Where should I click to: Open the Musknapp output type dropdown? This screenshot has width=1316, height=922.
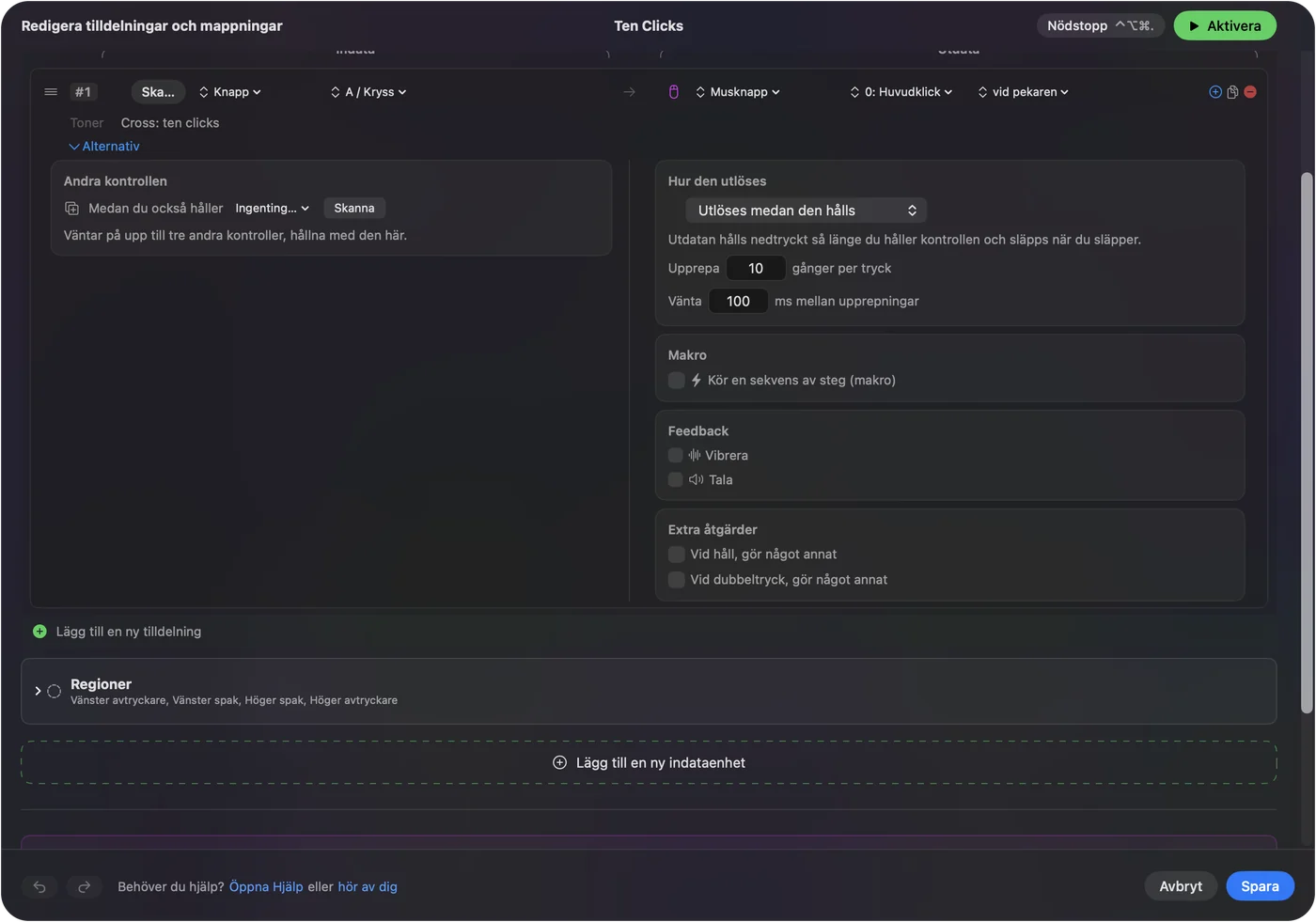coord(738,92)
